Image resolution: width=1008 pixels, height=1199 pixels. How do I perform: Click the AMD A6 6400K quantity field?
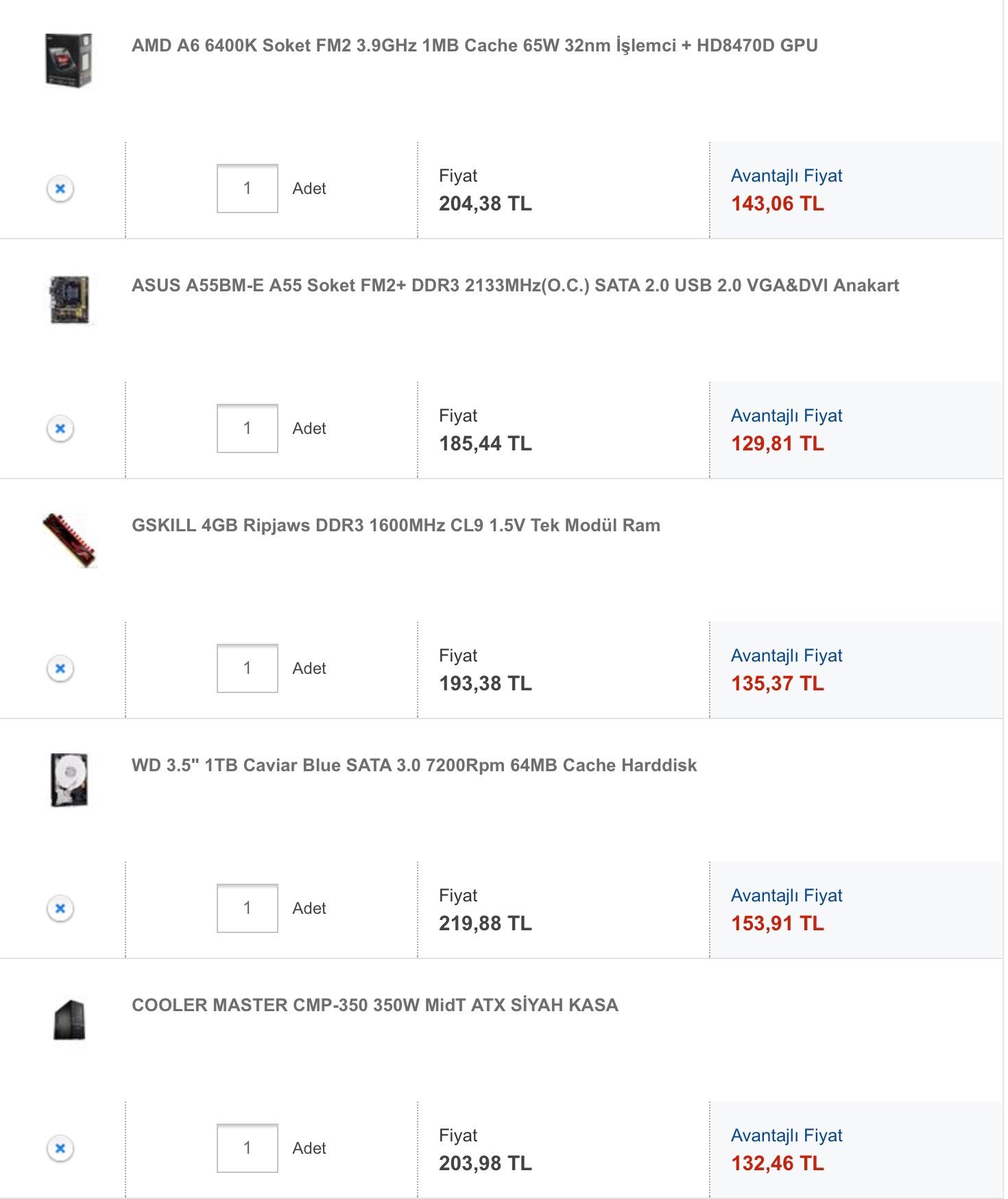(x=247, y=189)
